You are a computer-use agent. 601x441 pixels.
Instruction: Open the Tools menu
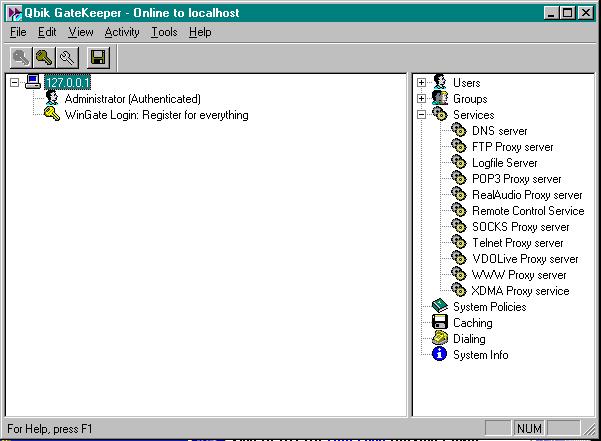point(164,32)
